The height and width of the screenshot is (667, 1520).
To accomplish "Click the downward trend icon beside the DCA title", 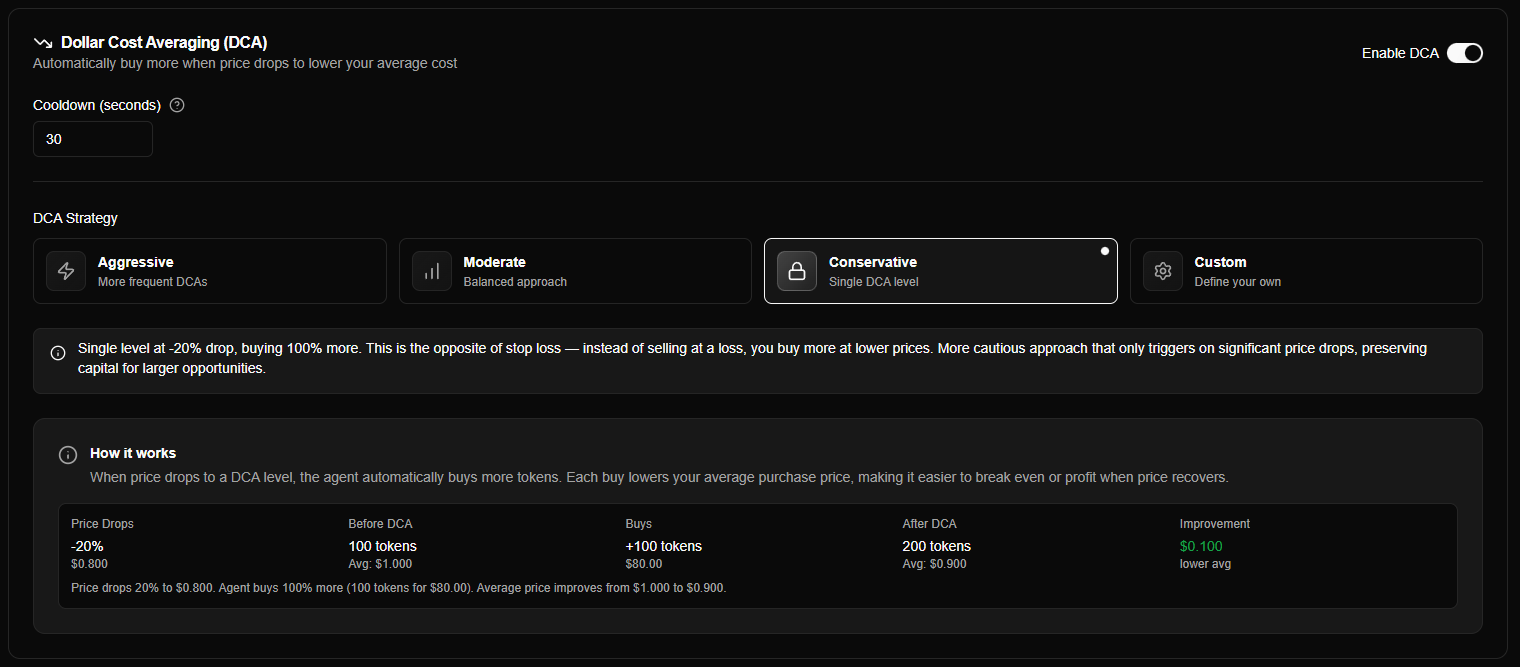I will pos(43,43).
